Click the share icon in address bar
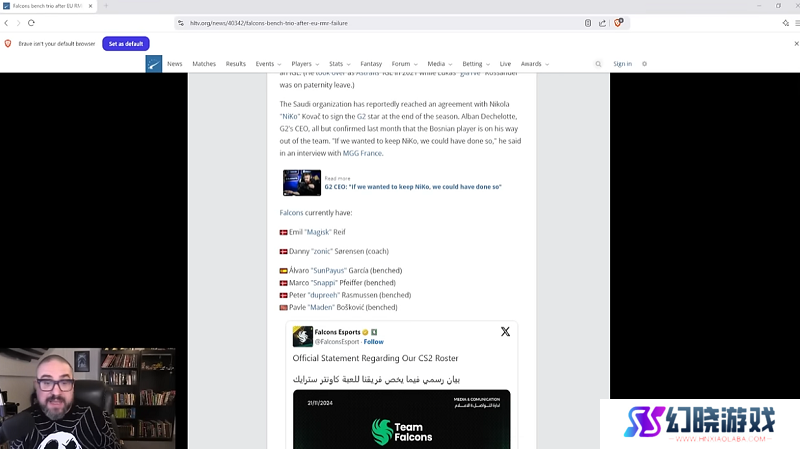This screenshot has height=449, width=800. point(602,23)
